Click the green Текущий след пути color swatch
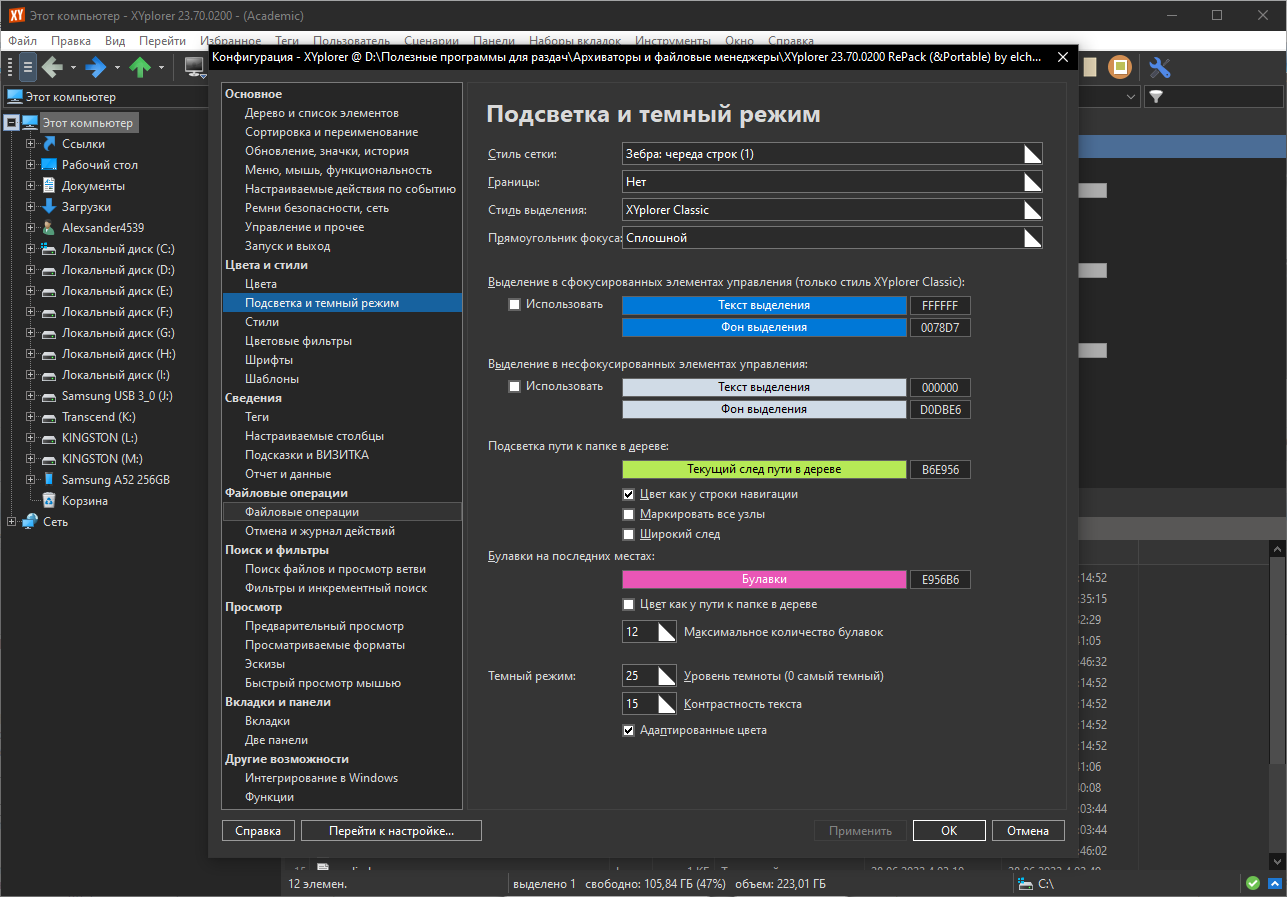Image resolution: width=1287 pixels, height=897 pixels. coord(764,469)
